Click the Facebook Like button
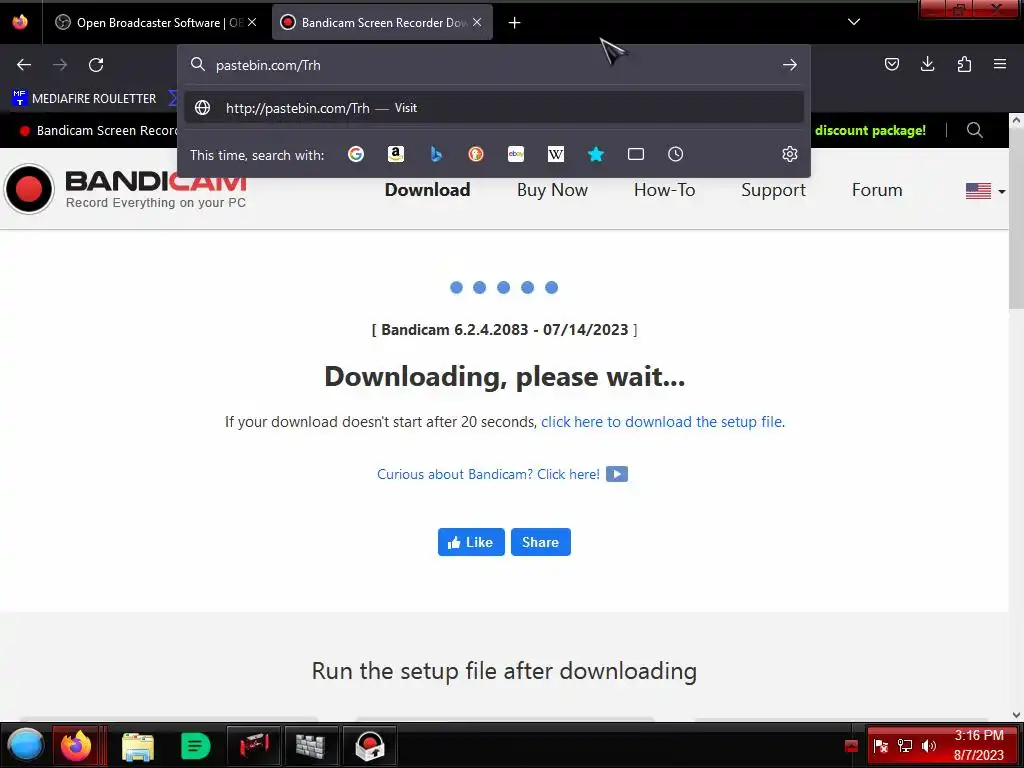The height and width of the screenshot is (768, 1024). [471, 542]
